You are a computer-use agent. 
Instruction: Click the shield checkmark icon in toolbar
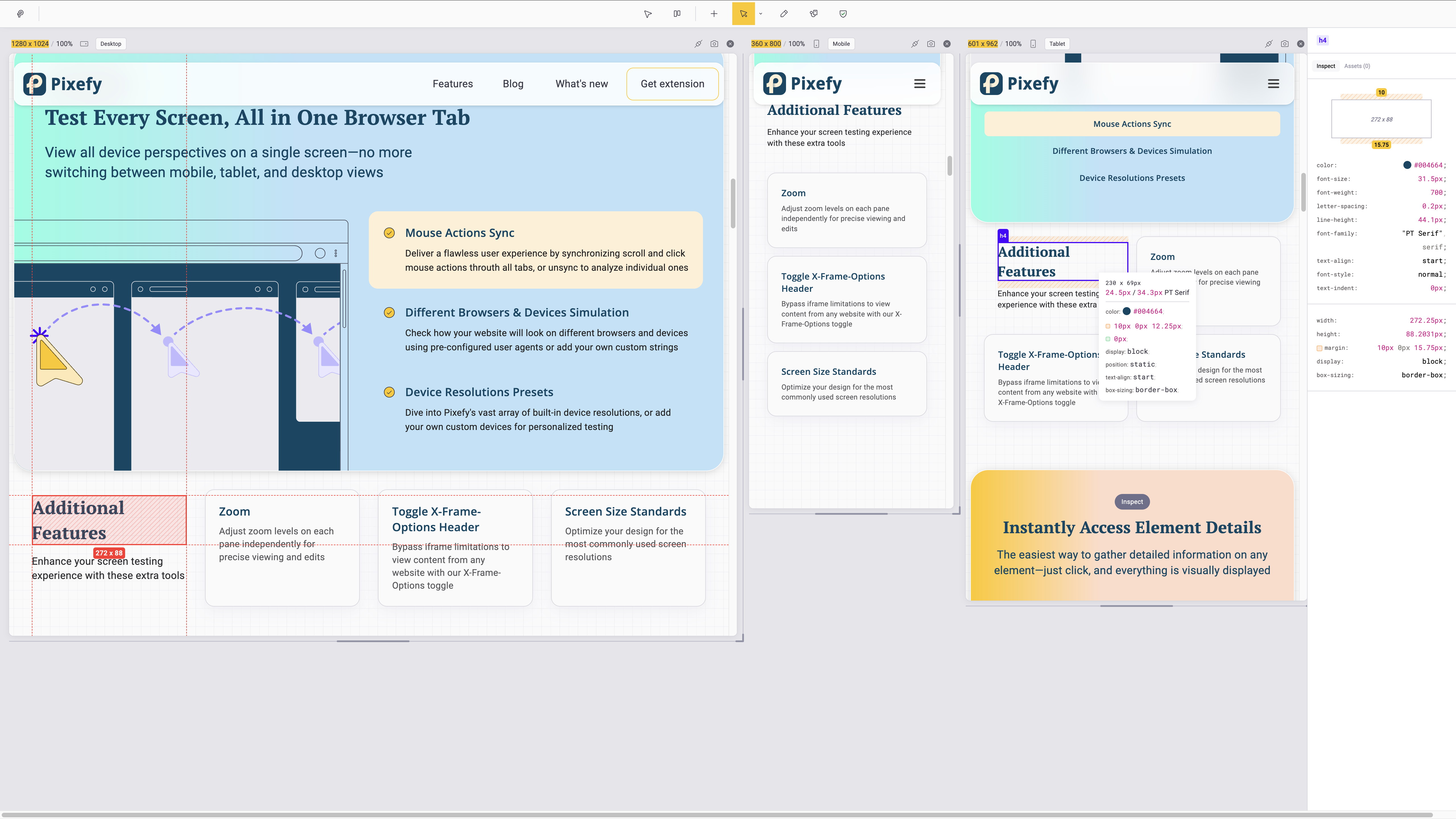(x=843, y=14)
